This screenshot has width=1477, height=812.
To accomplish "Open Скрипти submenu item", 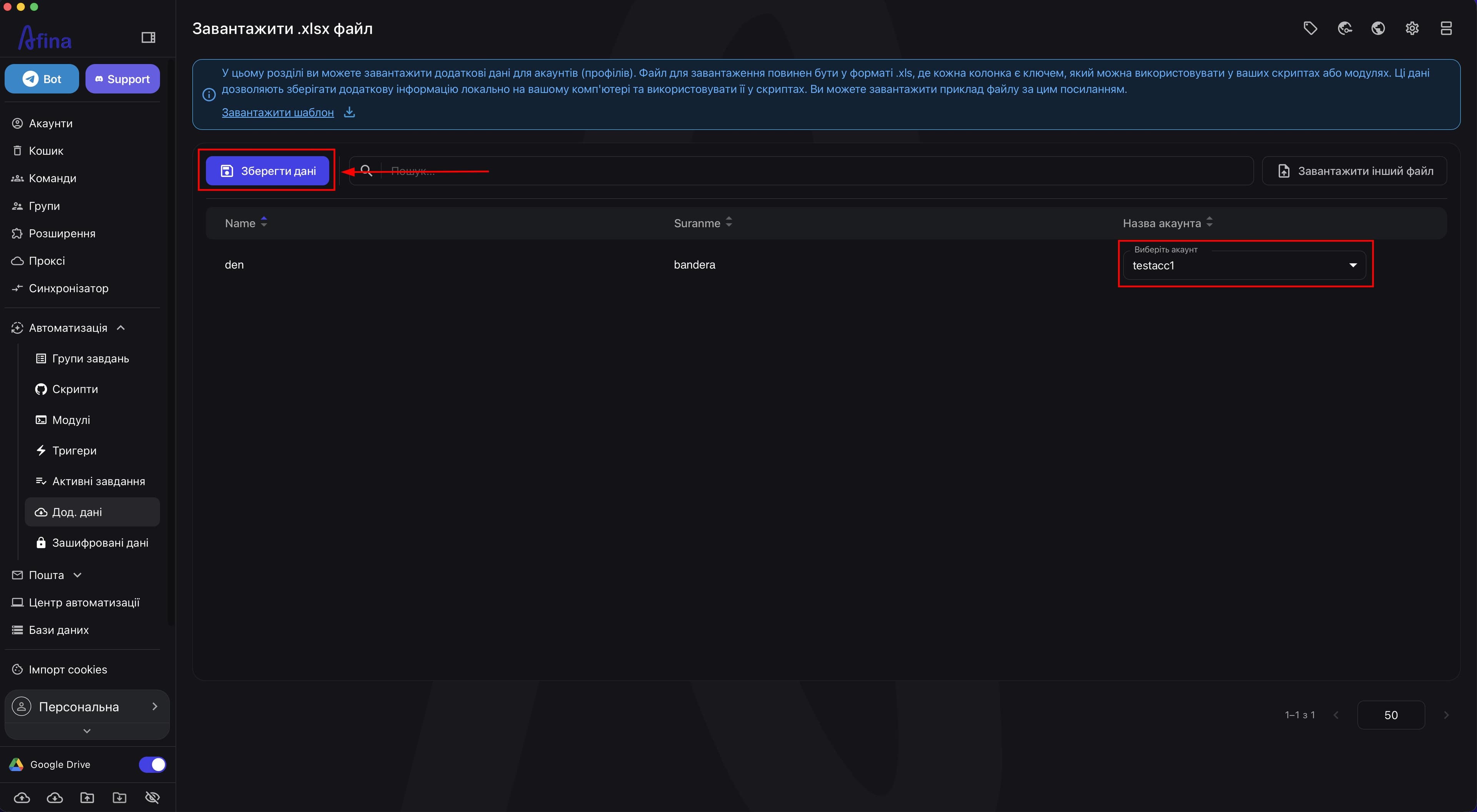I will [75, 389].
